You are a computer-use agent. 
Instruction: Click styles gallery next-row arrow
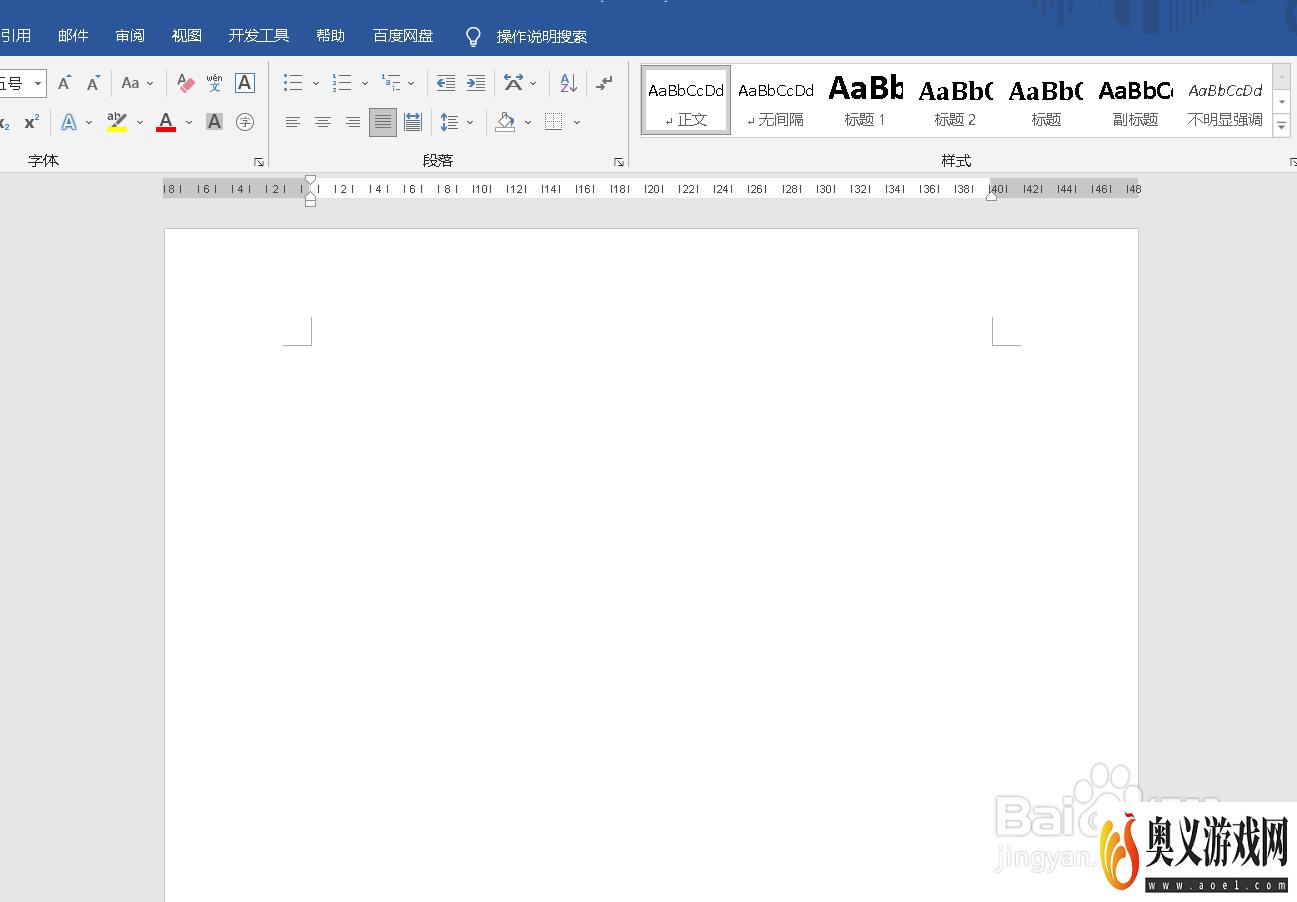[1282, 101]
